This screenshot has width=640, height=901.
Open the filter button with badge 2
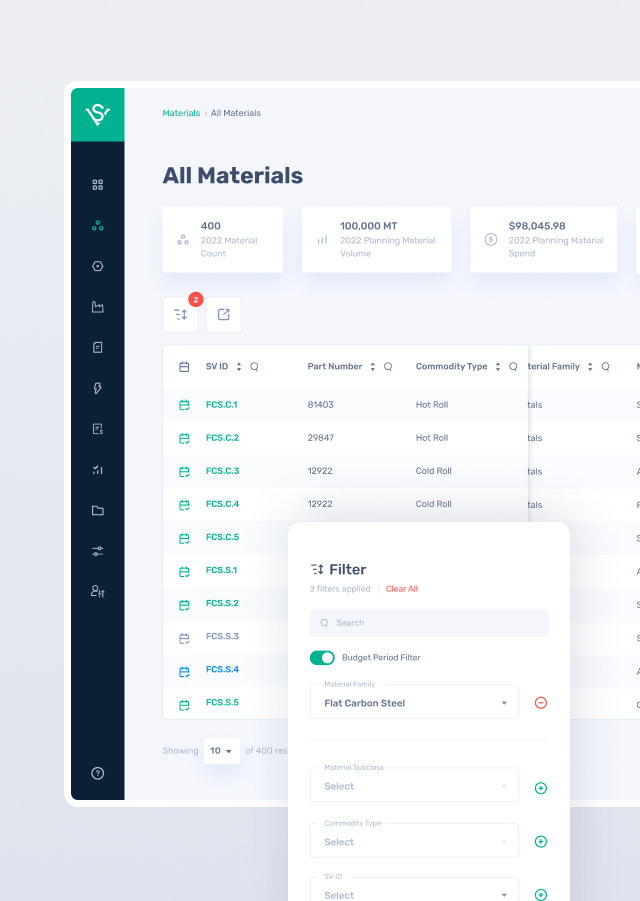(x=180, y=314)
